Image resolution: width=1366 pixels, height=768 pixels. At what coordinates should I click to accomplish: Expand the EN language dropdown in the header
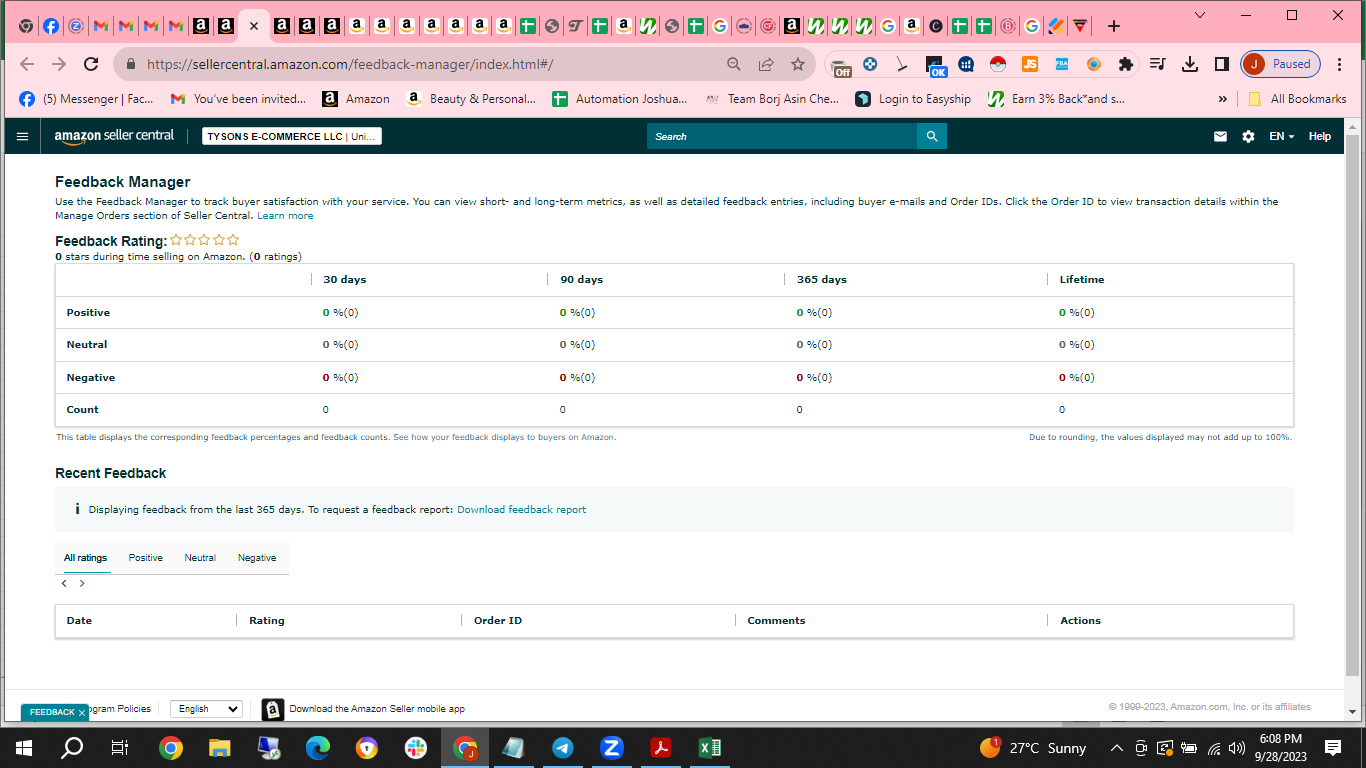click(x=1281, y=136)
